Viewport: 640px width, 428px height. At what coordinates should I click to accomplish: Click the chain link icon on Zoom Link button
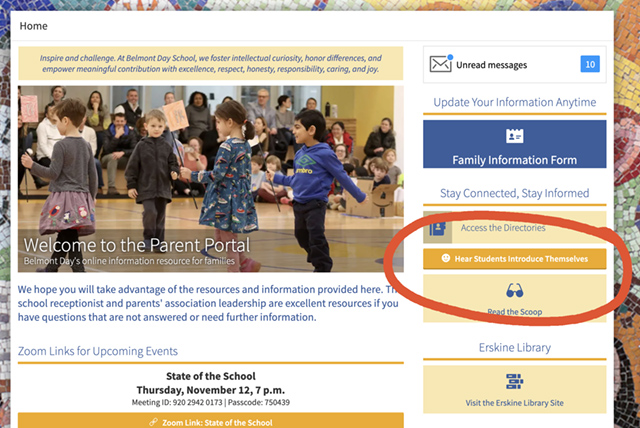[153, 422]
